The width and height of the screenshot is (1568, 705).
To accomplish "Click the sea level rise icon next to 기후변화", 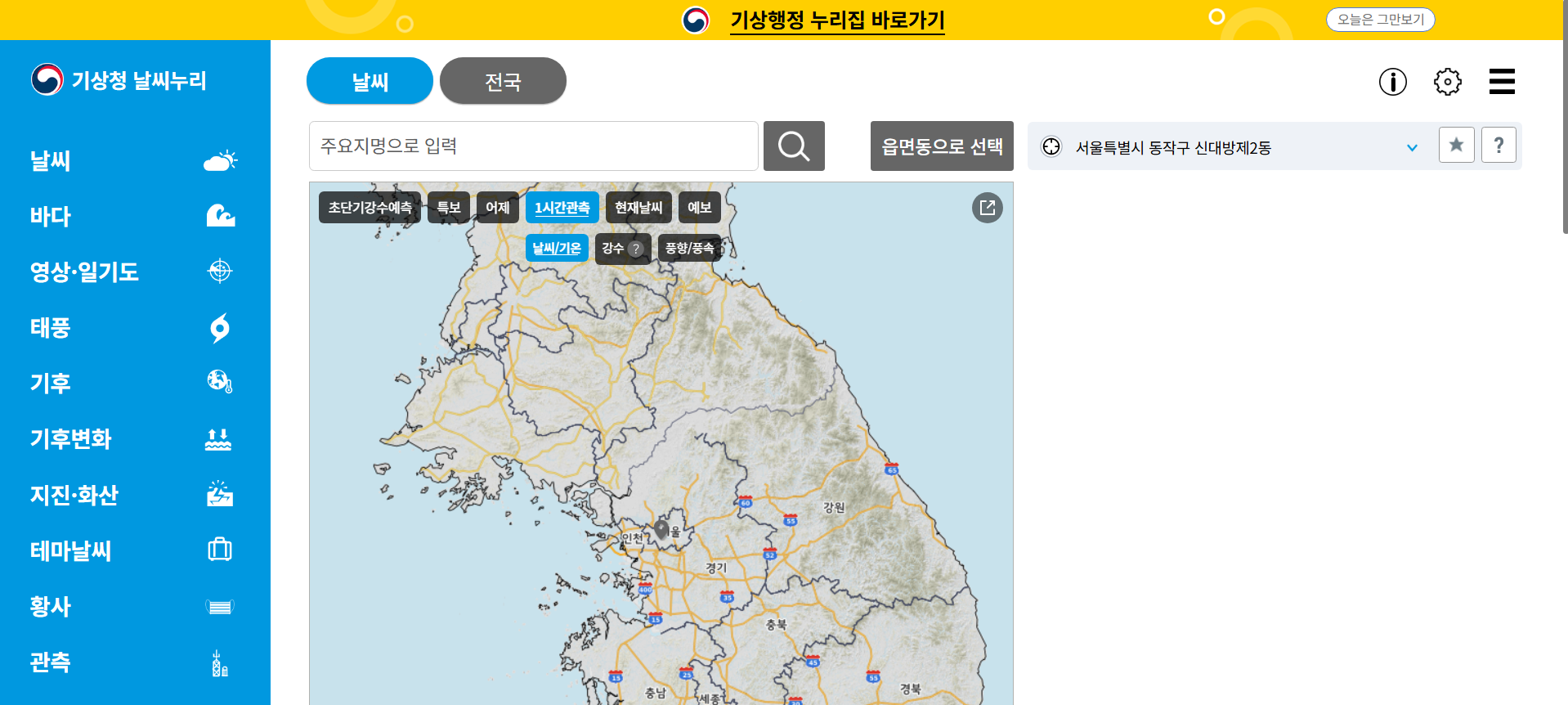I will (x=218, y=439).
